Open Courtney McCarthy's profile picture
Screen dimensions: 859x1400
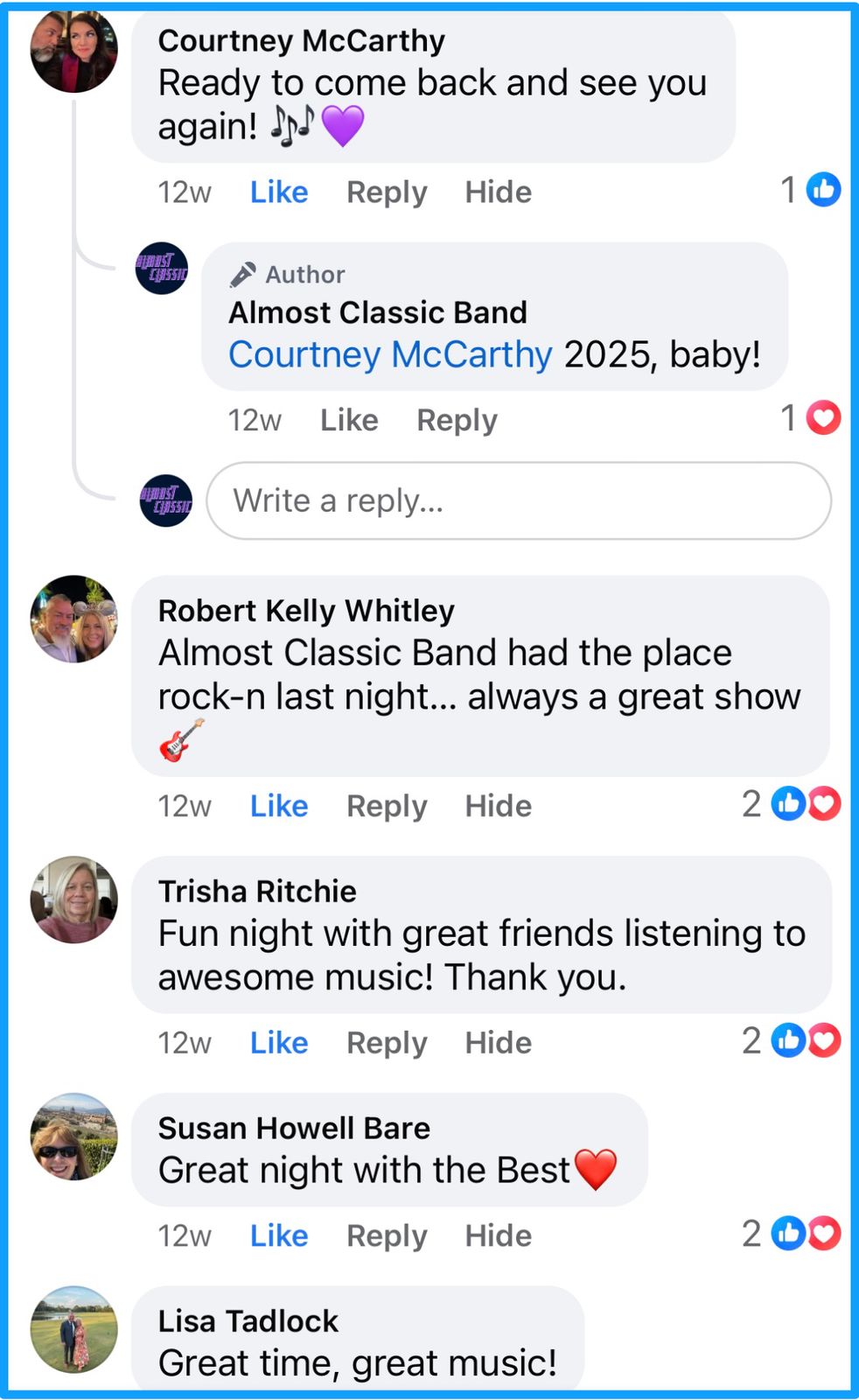pyautogui.click(x=73, y=51)
